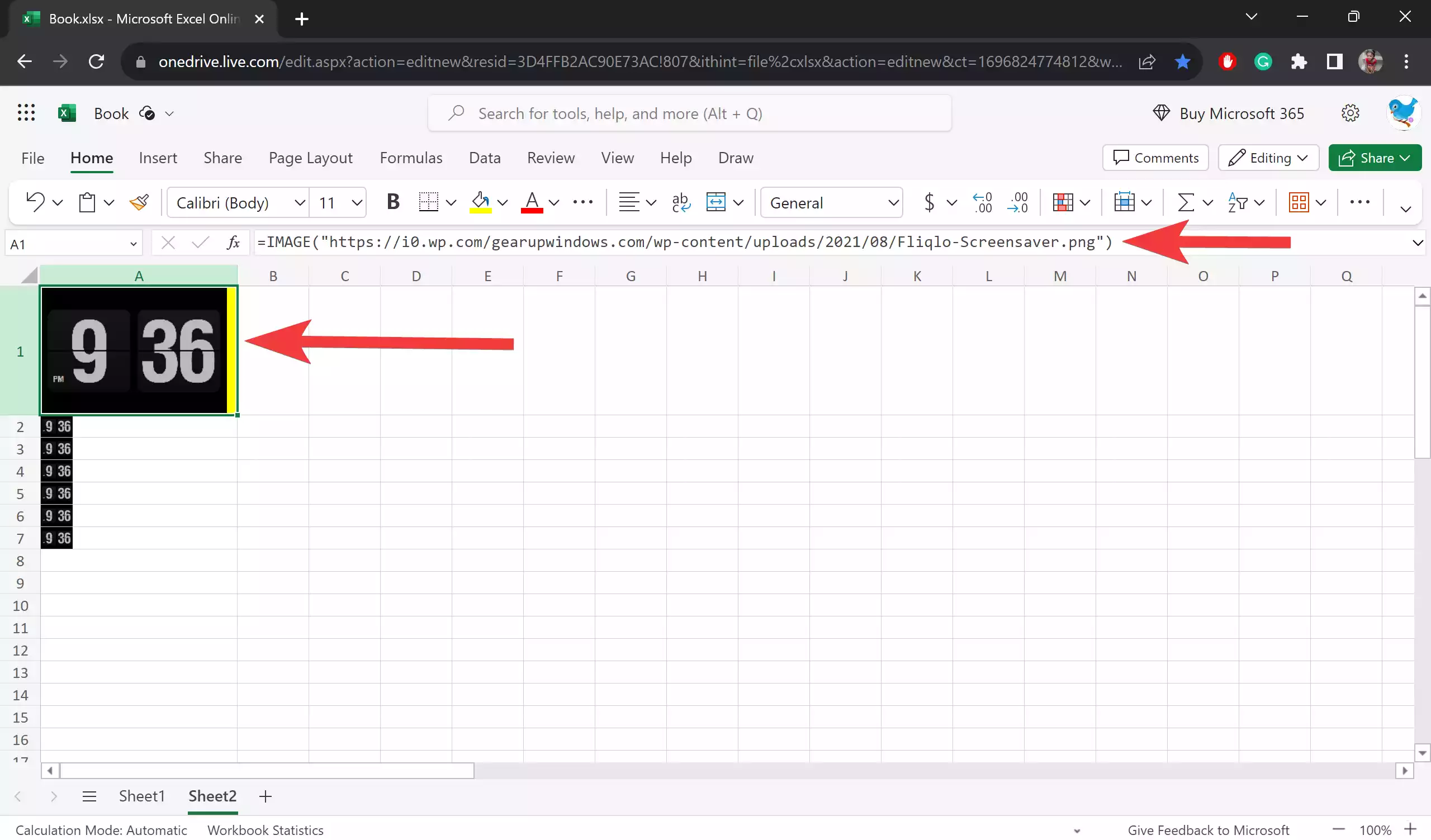Image resolution: width=1431 pixels, height=840 pixels.
Task: Apply red font color
Action: click(x=533, y=202)
